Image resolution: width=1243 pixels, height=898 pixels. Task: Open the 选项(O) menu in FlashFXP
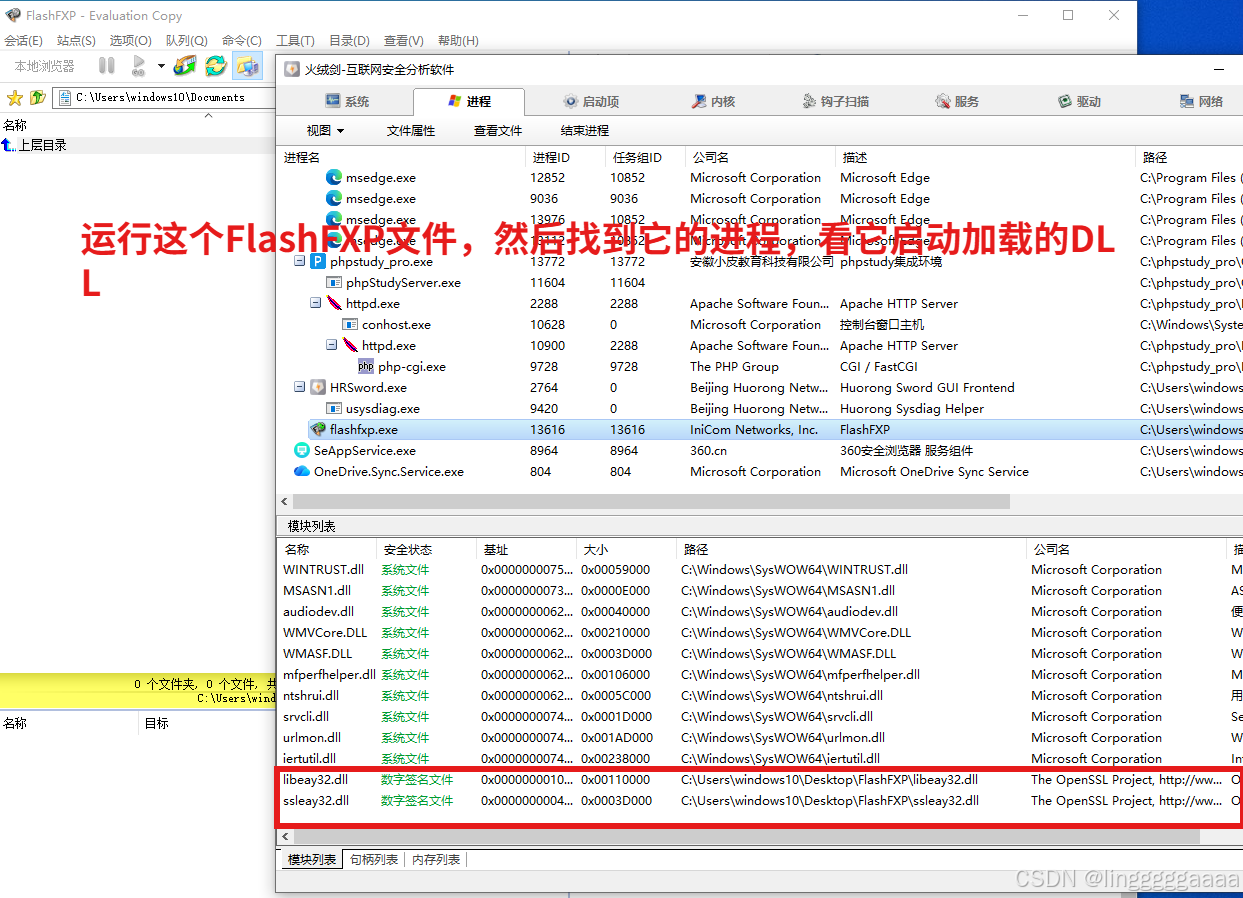130,41
